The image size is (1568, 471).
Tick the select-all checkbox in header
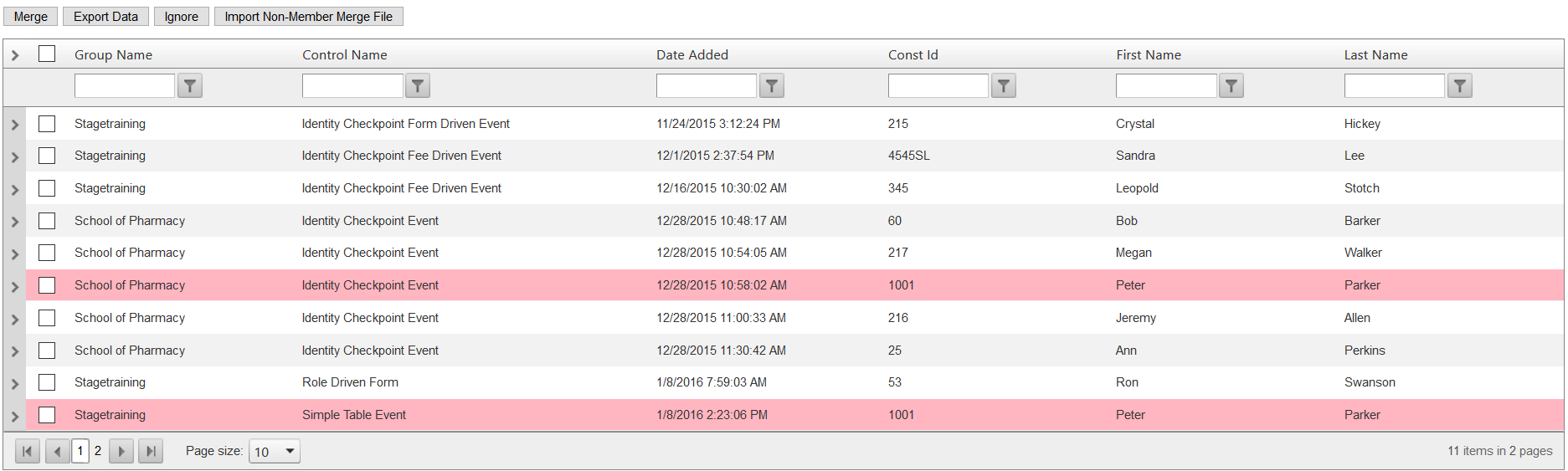tap(47, 54)
